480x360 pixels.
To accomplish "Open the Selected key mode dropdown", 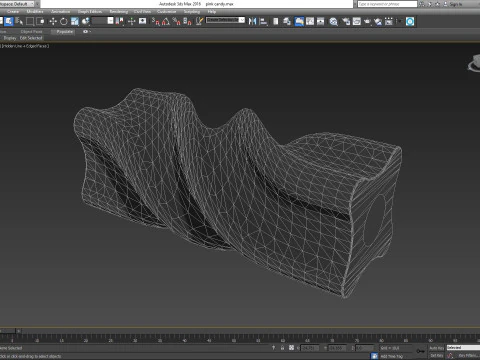I will pos(463,348).
